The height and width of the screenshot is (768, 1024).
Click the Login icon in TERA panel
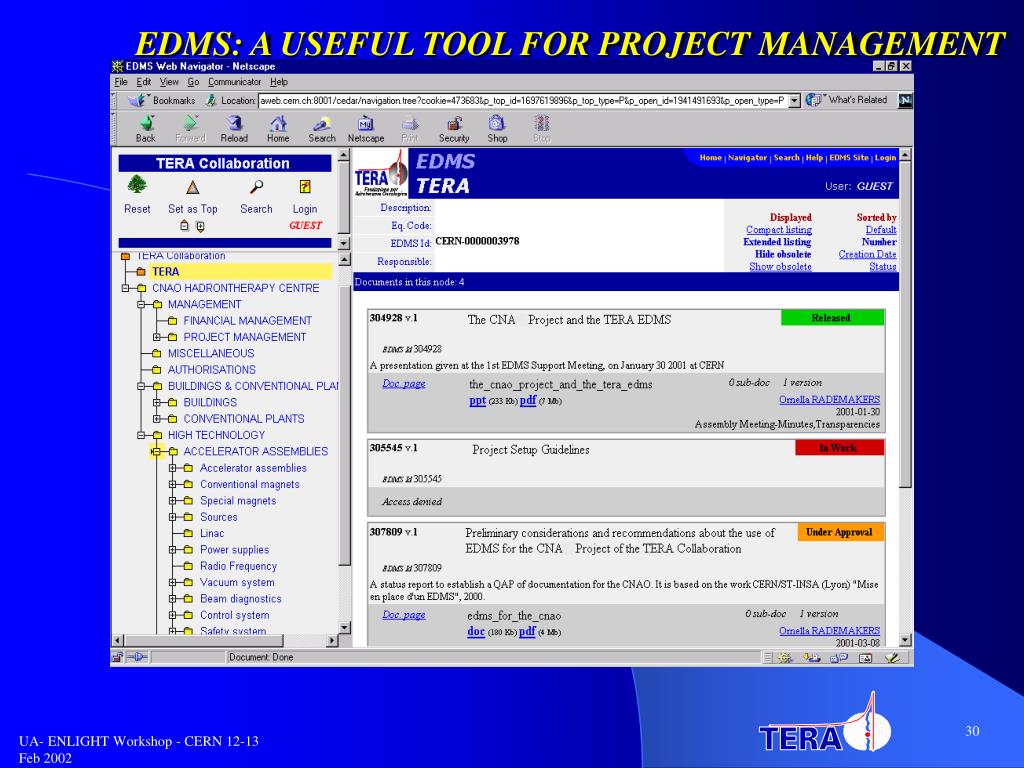pyautogui.click(x=304, y=187)
